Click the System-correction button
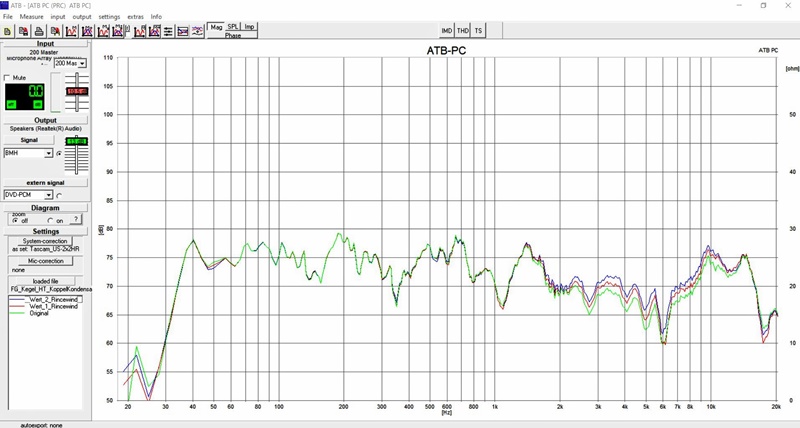The width and height of the screenshot is (800, 428). tap(45, 241)
